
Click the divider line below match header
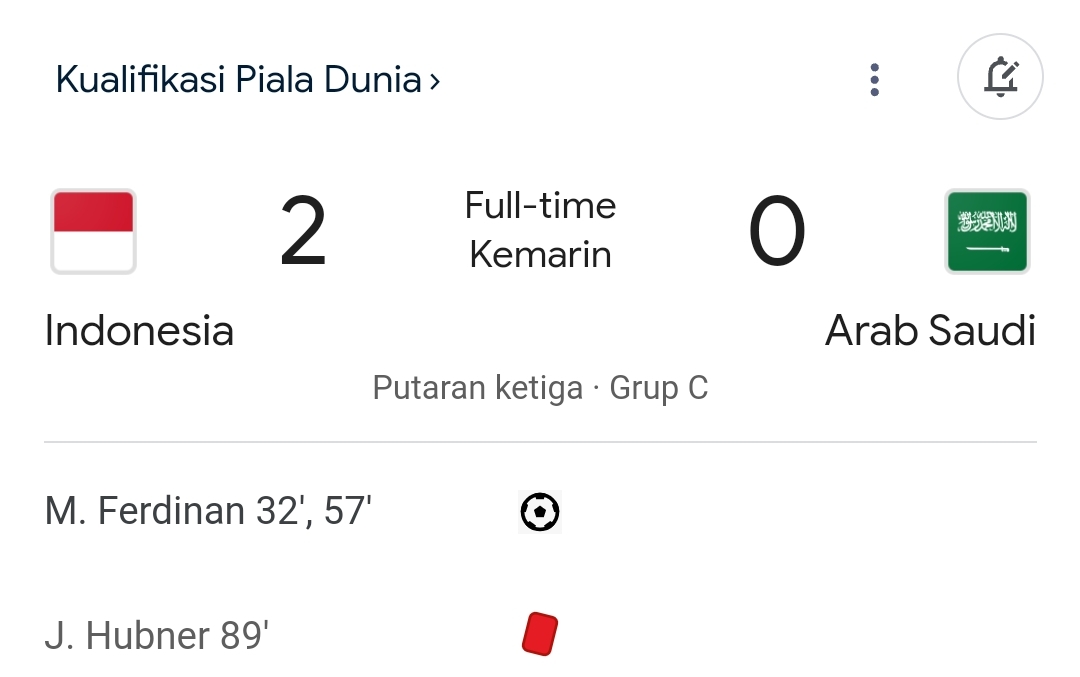click(540, 441)
